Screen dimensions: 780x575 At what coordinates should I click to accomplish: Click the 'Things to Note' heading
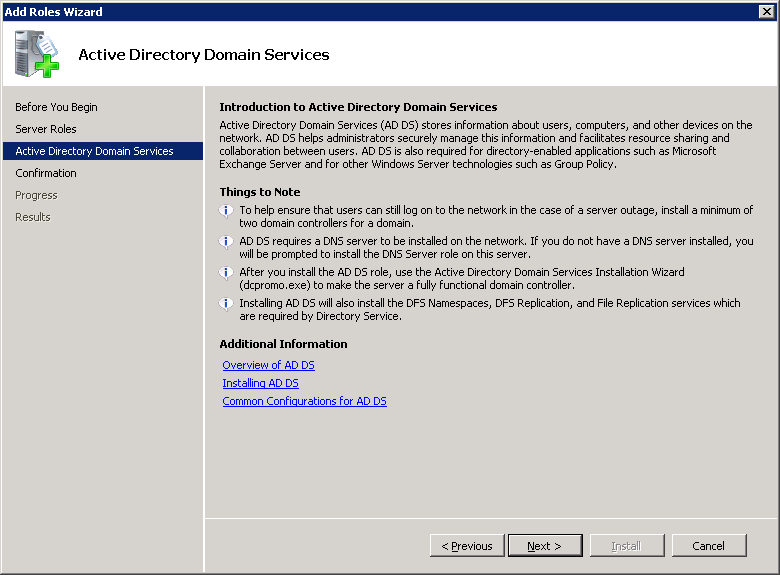coord(260,192)
